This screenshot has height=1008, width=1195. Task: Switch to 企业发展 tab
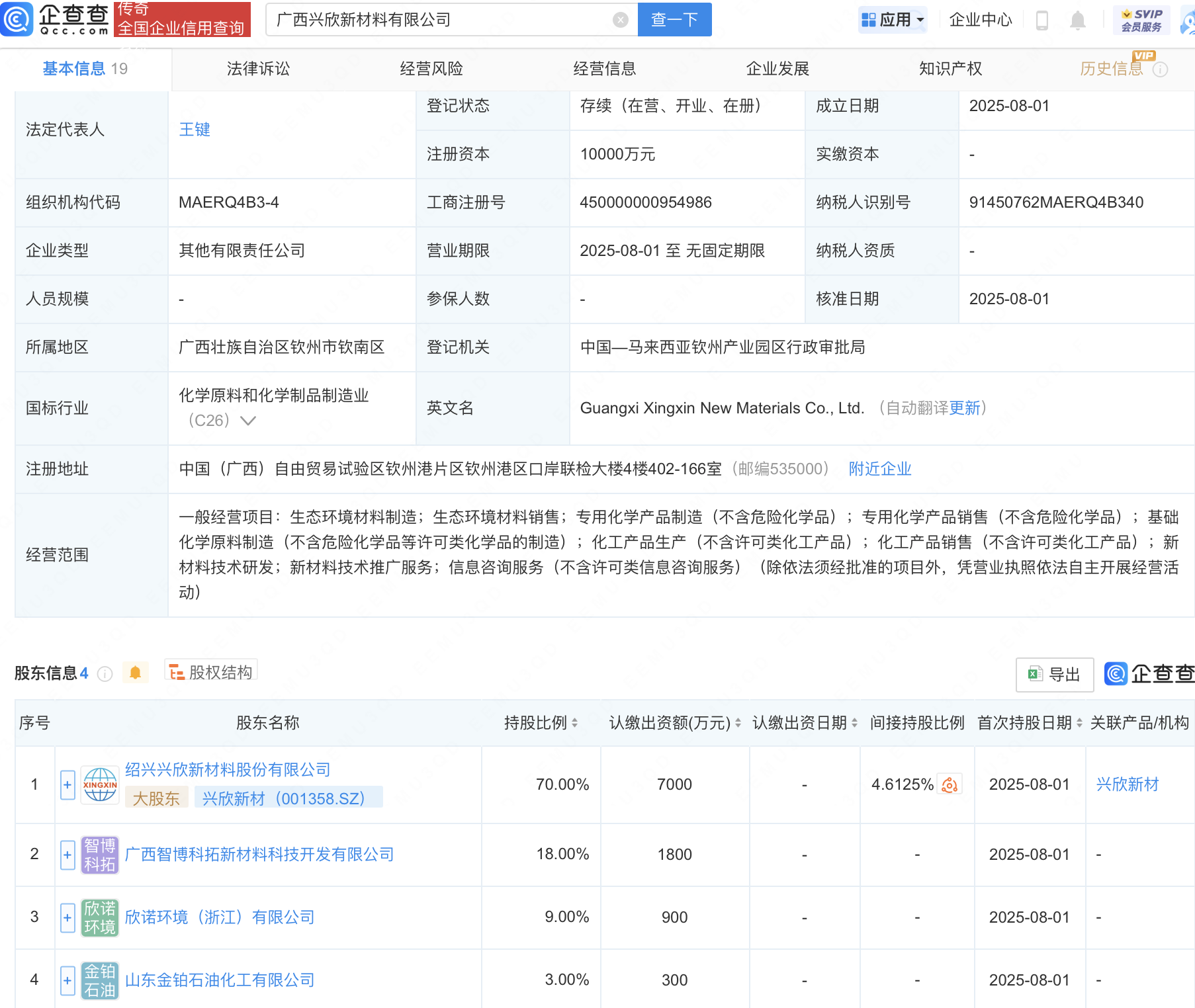pos(778,69)
